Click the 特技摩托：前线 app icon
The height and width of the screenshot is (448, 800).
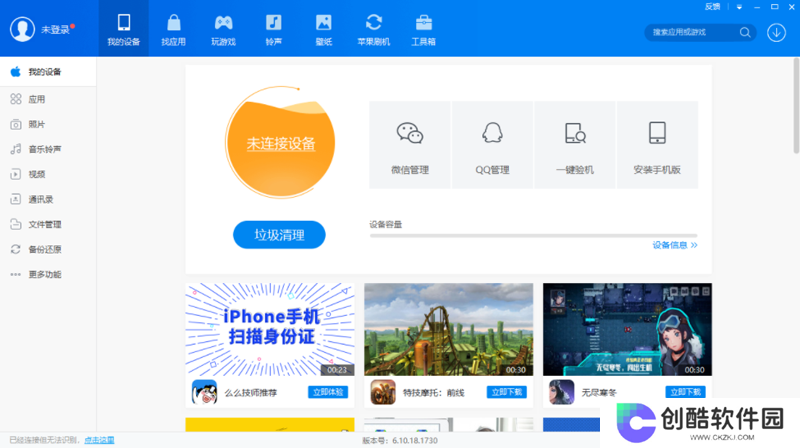pyautogui.click(x=383, y=392)
